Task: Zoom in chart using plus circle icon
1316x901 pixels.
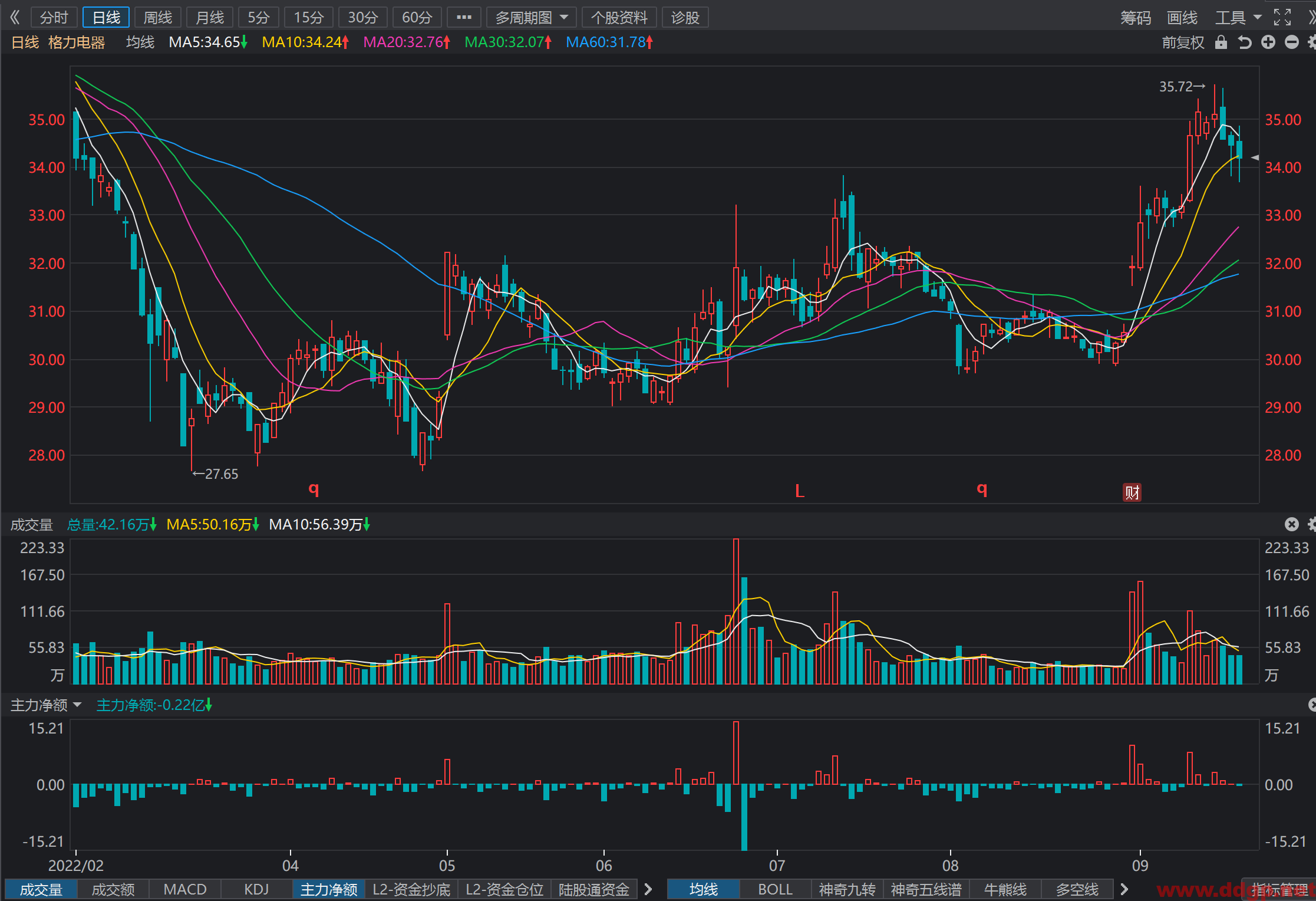Action: (x=1268, y=42)
